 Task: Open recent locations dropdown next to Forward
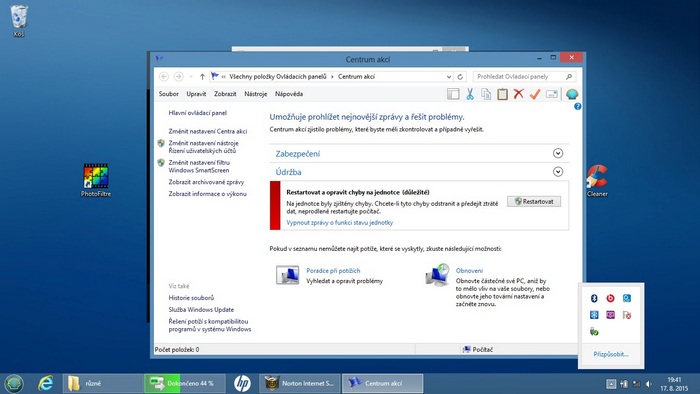click(191, 77)
